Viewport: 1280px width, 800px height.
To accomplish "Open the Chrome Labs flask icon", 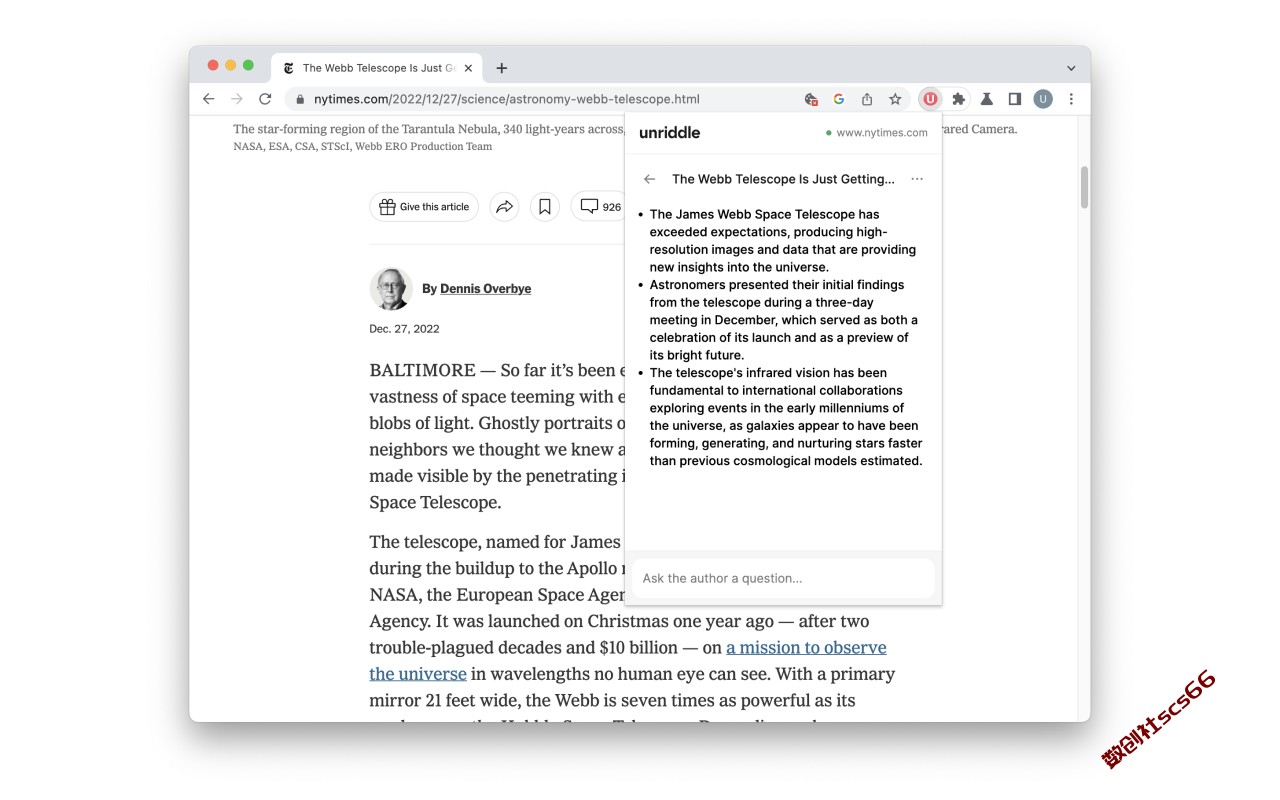I will tap(986, 99).
